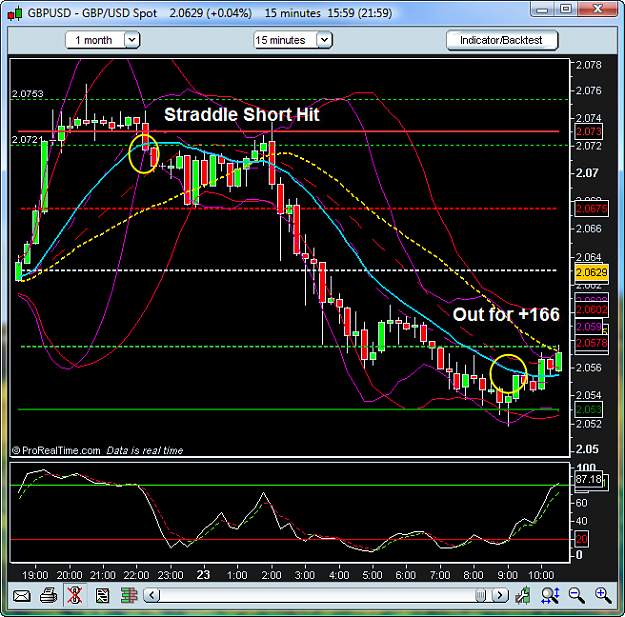Click scrollbar left arrow button

click(x=151, y=595)
